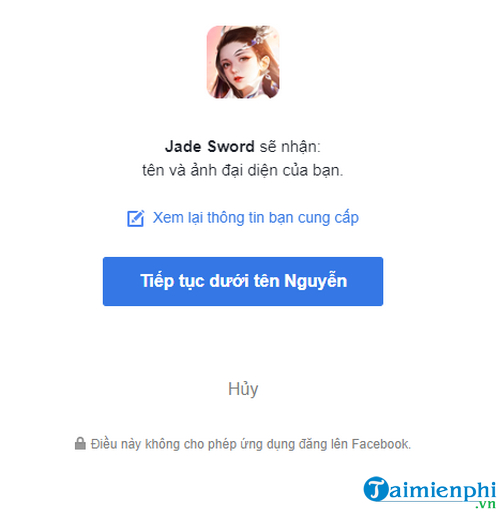Click the Jade Sword app icon
Image resolution: width=500 pixels, height=514 pixels.
click(x=243, y=62)
